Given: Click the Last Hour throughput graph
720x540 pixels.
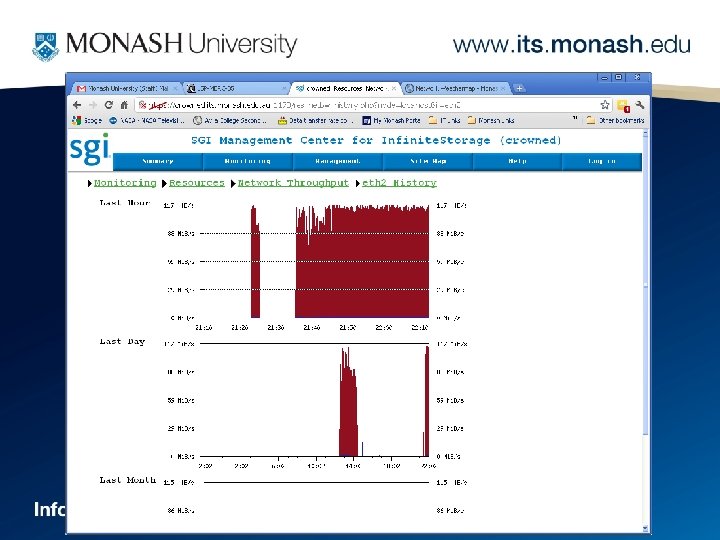Looking at the screenshot, I should 315,261.
